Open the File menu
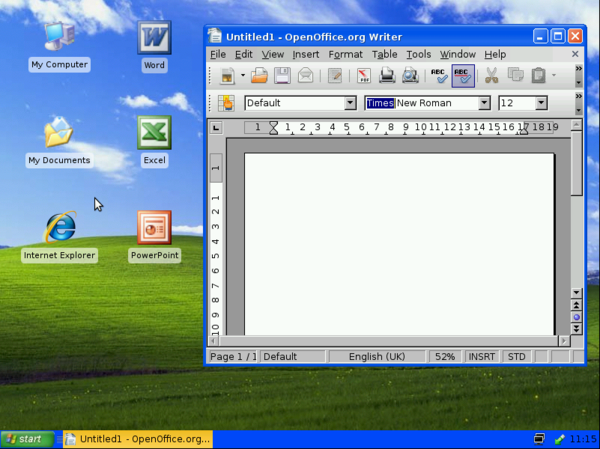This screenshot has width=600, height=449. coord(218,54)
